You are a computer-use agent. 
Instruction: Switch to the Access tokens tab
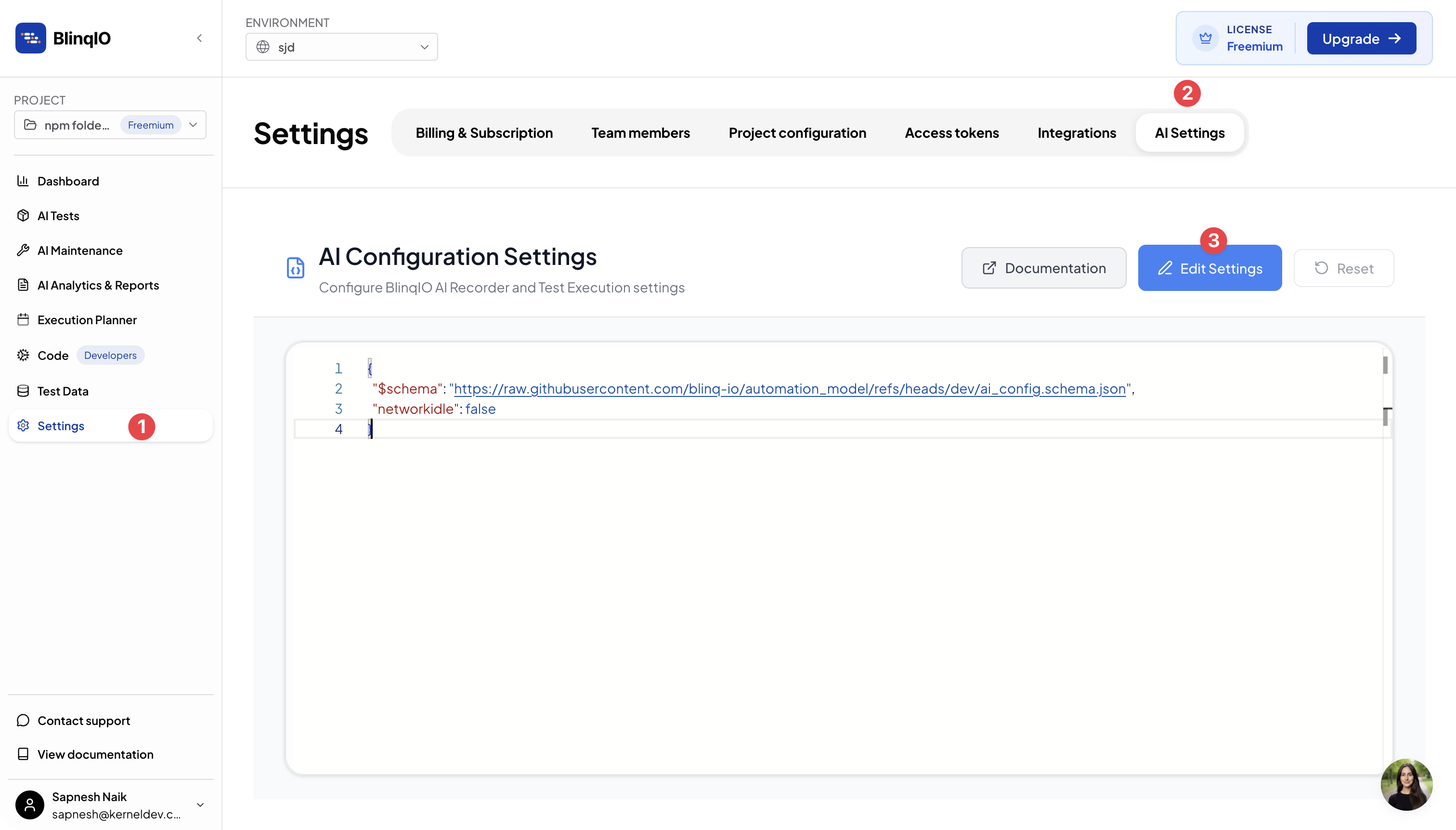pos(951,133)
